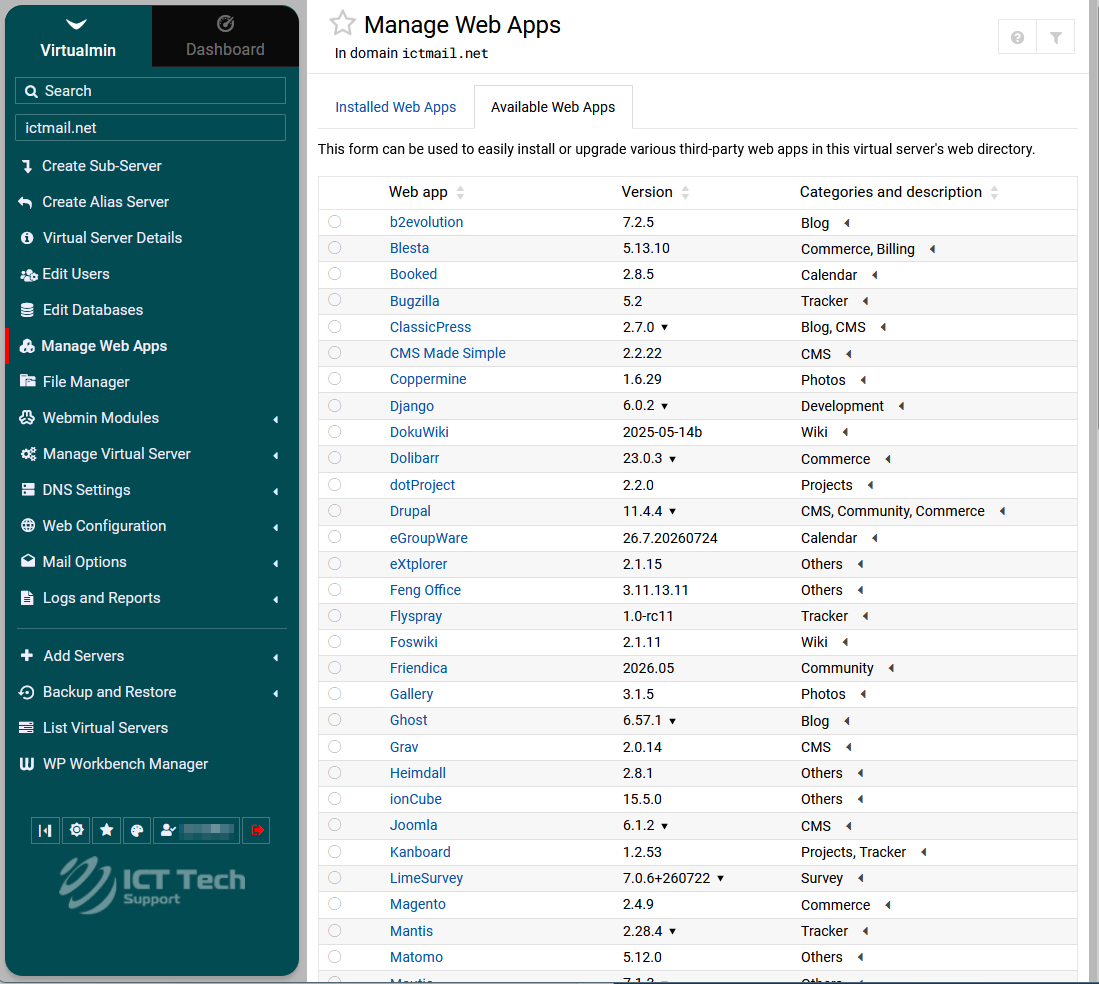Select the Bugzilla radio button
Image resolution: width=1099 pixels, height=984 pixels.
pos(335,300)
